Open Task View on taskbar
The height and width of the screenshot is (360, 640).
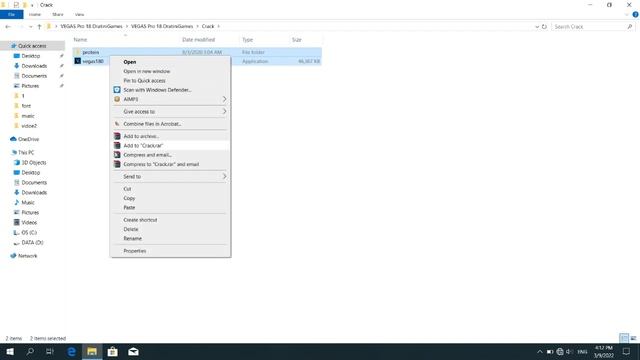tap(50, 351)
